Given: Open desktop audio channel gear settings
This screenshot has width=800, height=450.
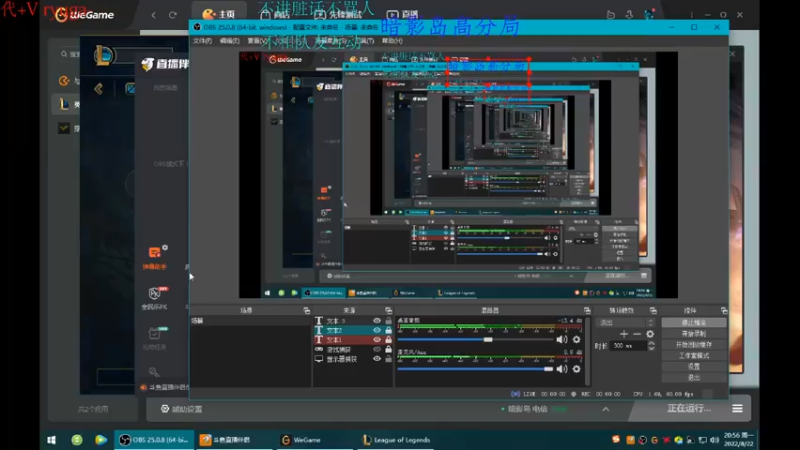Looking at the screenshot, I should (577, 339).
